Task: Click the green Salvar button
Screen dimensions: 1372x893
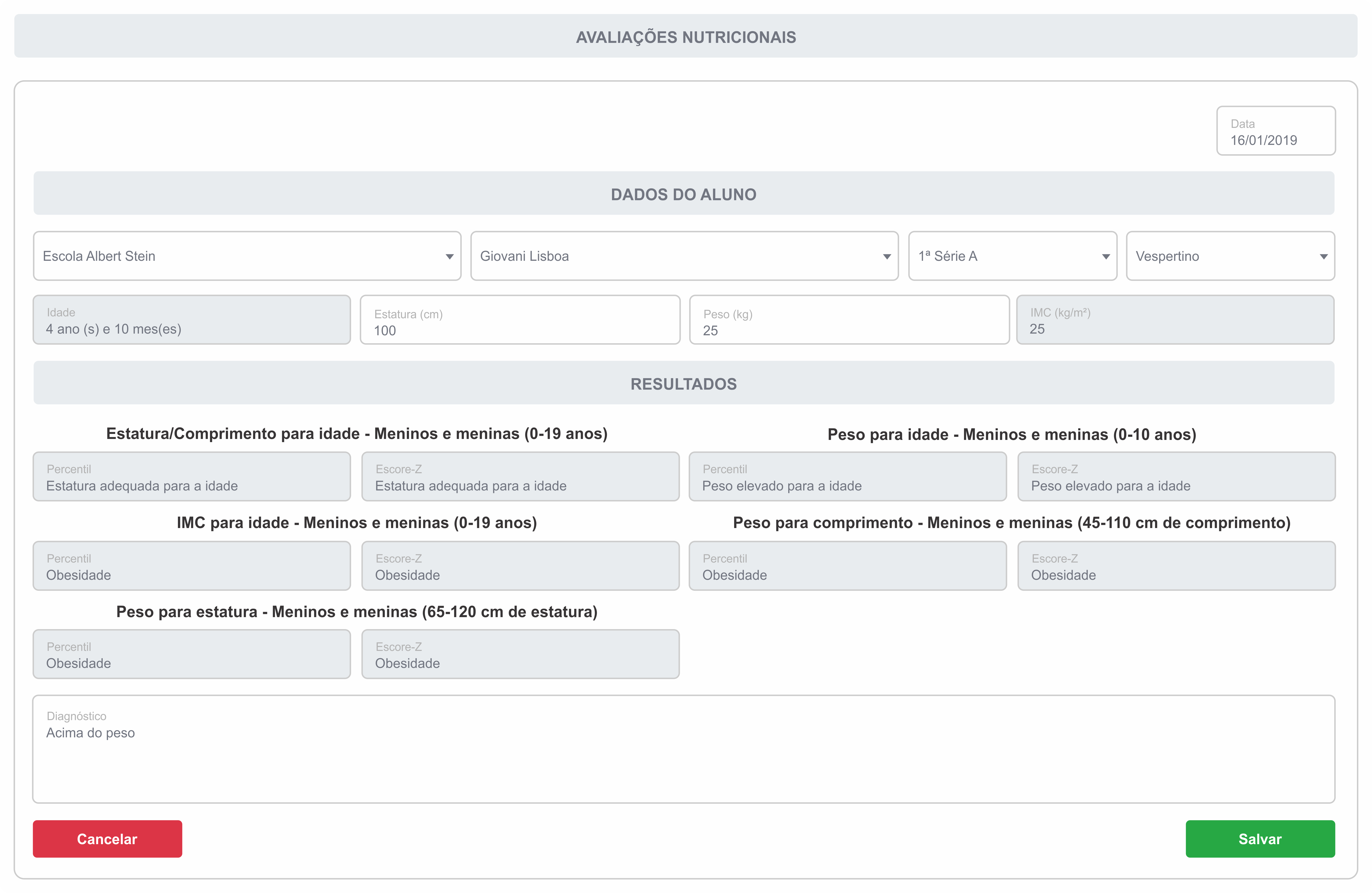Action: [1260, 839]
